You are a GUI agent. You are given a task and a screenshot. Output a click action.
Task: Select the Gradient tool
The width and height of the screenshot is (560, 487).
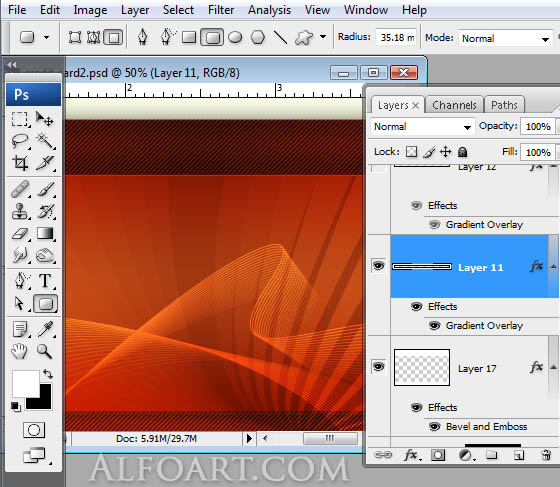point(45,234)
